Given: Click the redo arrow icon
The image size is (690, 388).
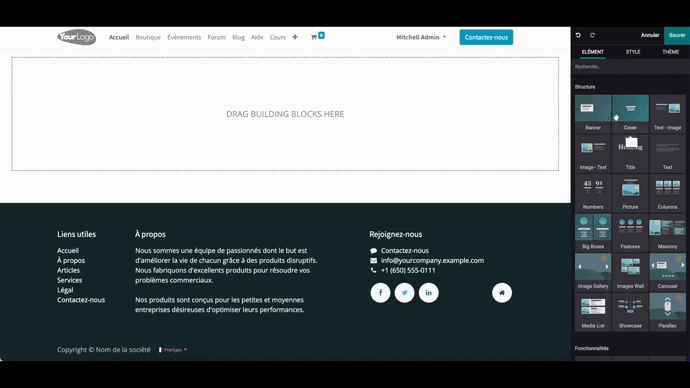Looking at the screenshot, I should pos(592,35).
